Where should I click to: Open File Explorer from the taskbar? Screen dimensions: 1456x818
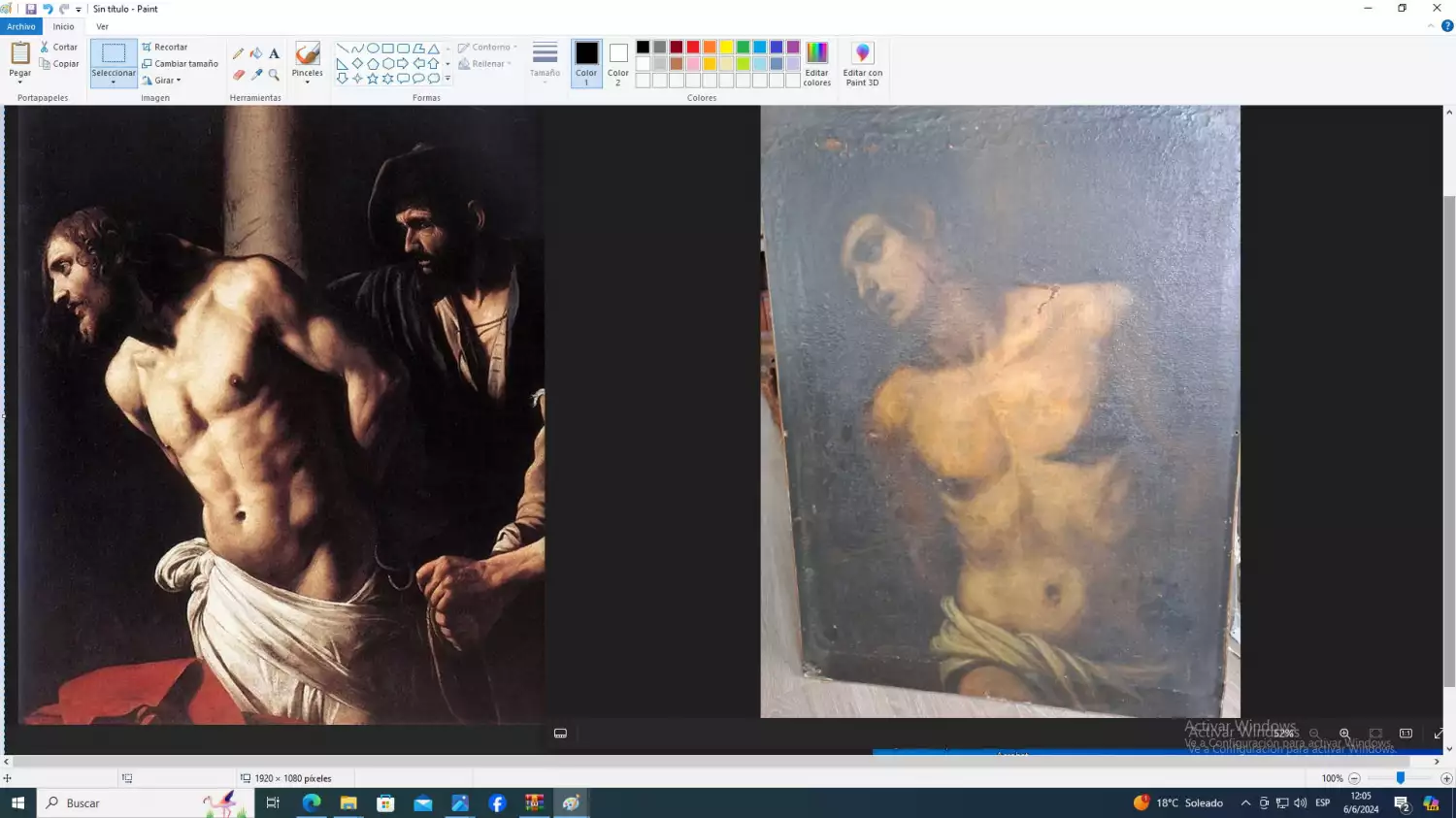(348, 803)
